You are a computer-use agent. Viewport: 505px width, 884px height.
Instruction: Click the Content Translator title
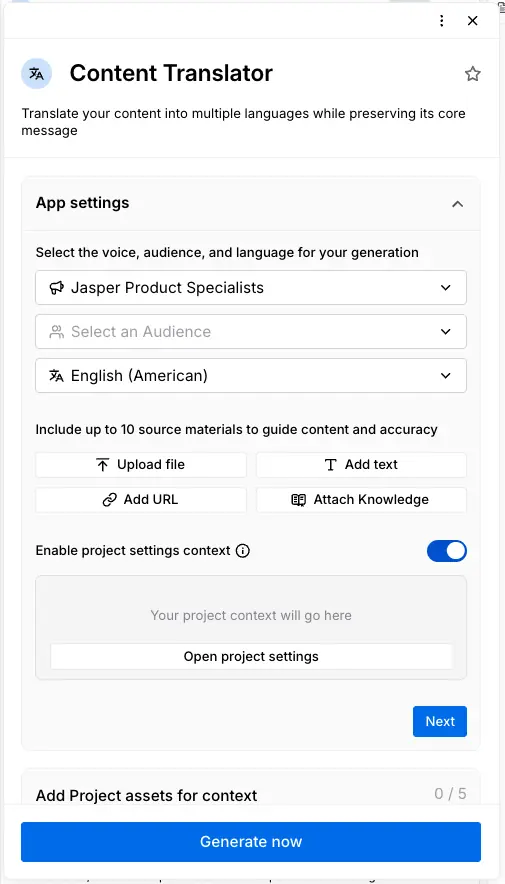pyautogui.click(x=171, y=73)
